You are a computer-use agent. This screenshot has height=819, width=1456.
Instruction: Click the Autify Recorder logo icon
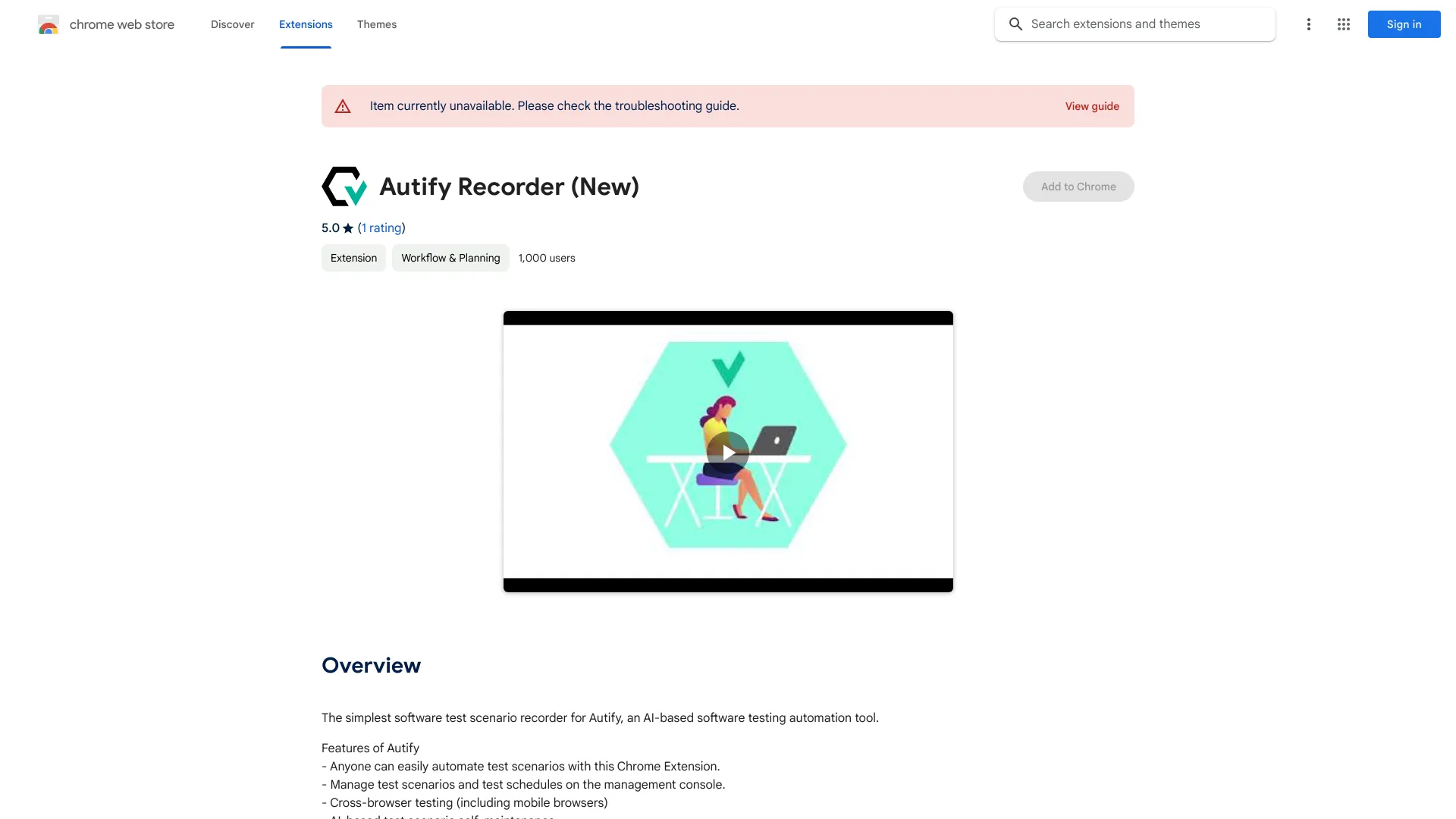(344, 186)
